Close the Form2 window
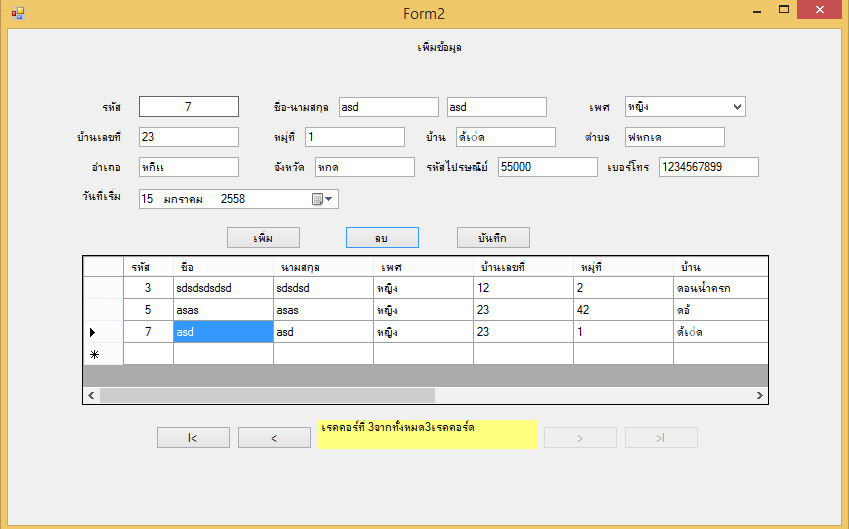This screenshot has width=849, height=529. (x=819, y=10)
